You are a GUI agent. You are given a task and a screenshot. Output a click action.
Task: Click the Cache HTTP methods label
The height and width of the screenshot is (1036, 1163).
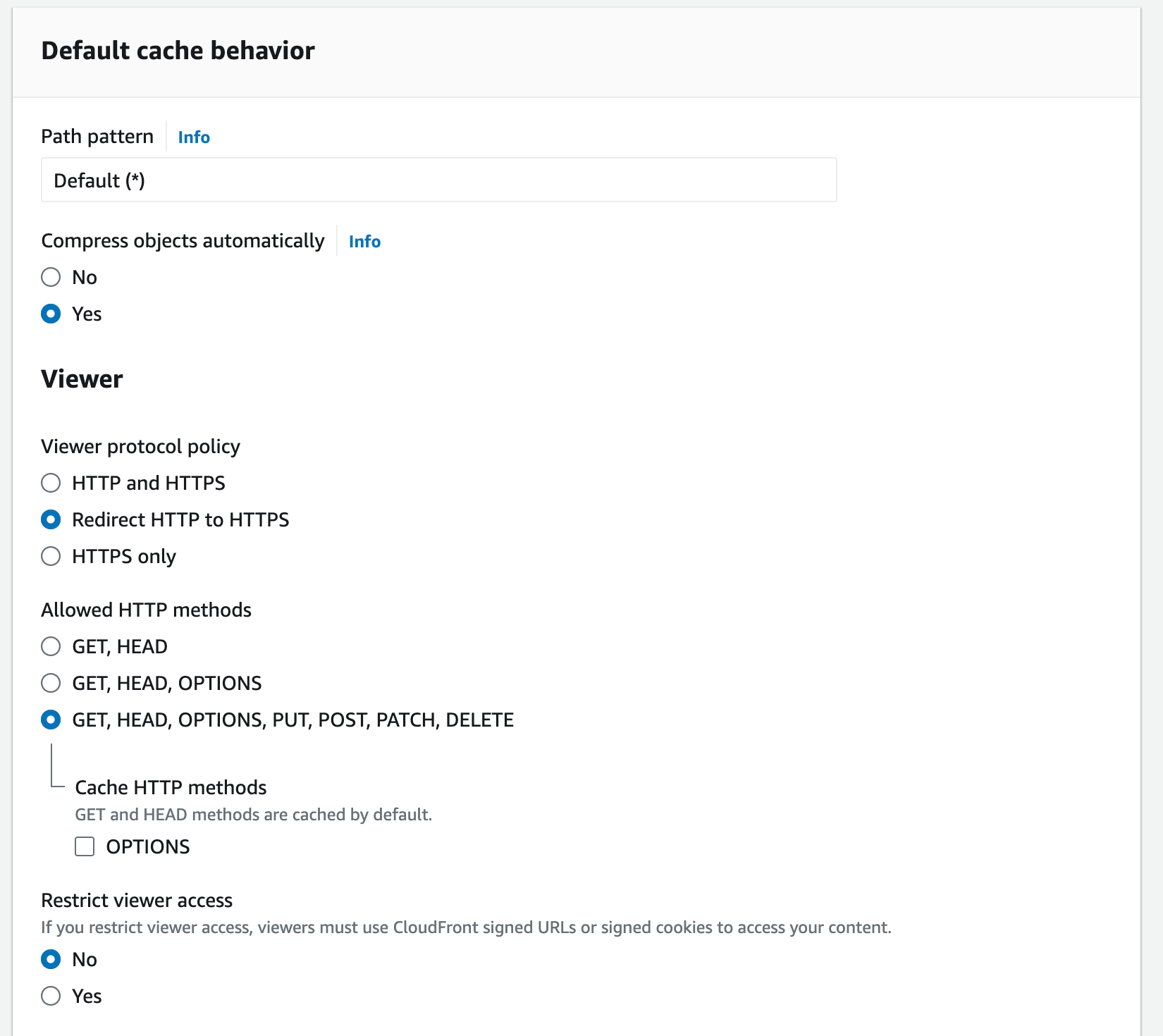pos(171,787)
